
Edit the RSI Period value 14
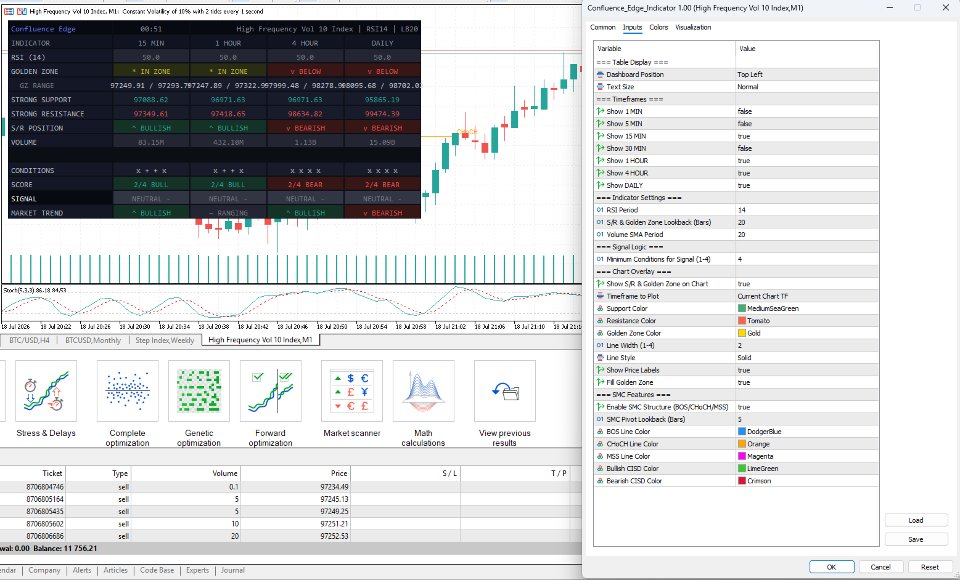point(807,209)
